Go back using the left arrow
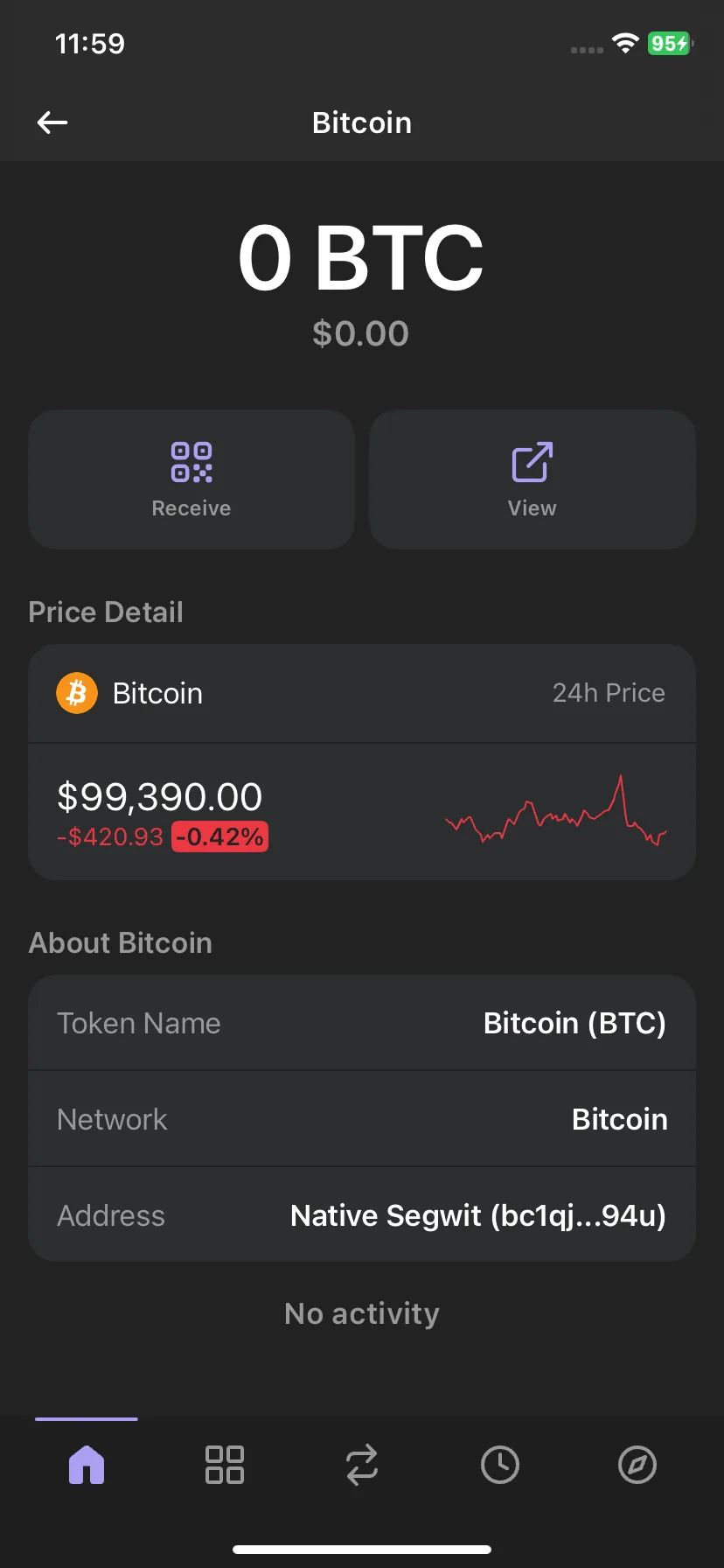The image size is (724, 1568). pos(52,122)
